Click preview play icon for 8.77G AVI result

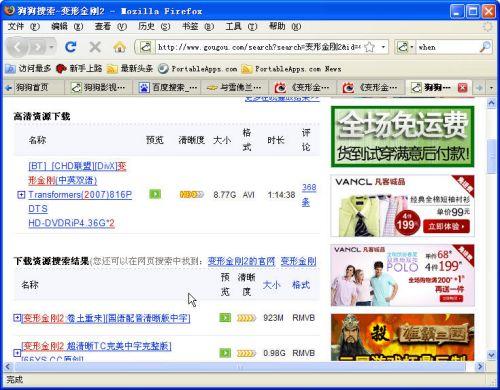tap(155, 194)
